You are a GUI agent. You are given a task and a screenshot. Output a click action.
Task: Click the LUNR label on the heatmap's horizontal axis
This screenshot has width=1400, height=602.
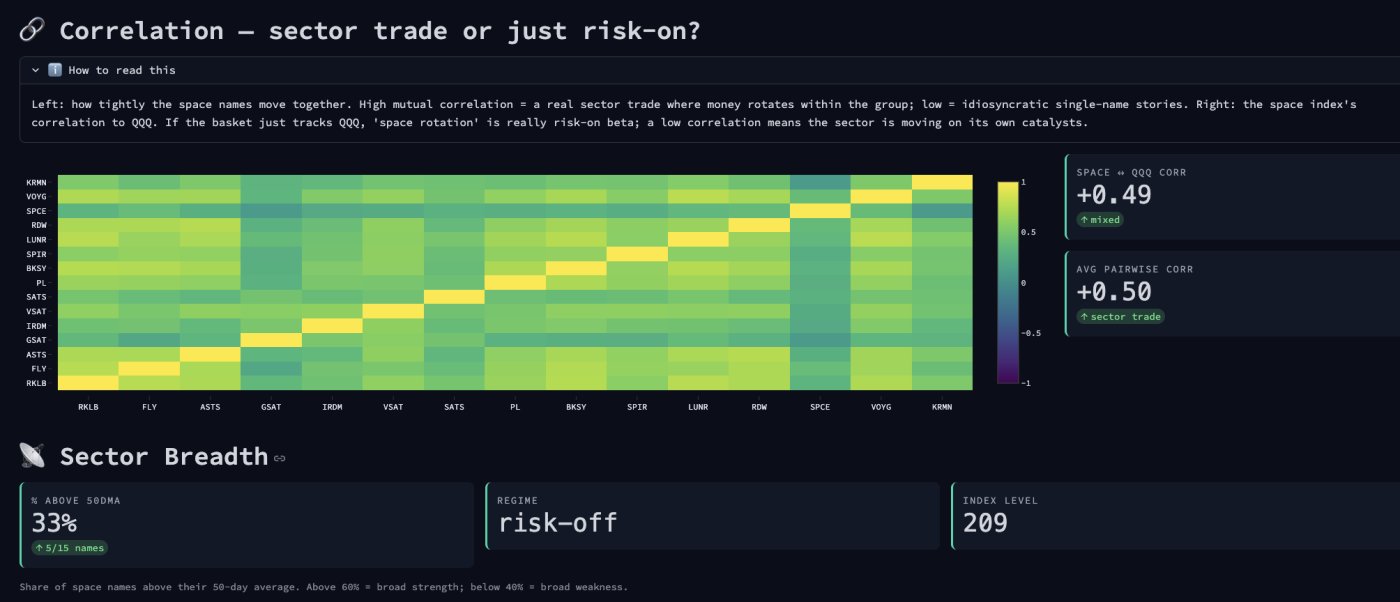pos(698,407)
